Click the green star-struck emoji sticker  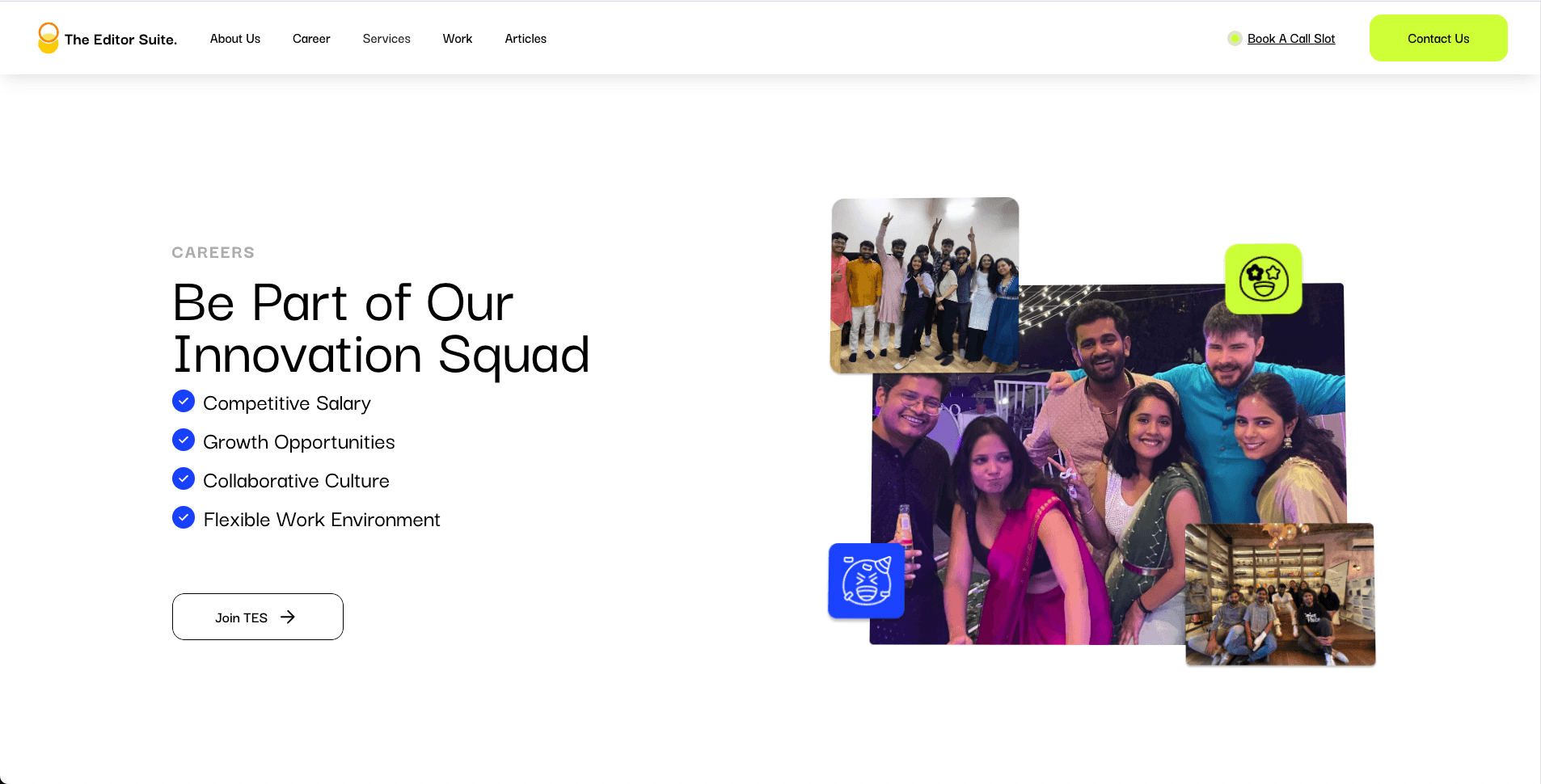[x=1265, y=277]
